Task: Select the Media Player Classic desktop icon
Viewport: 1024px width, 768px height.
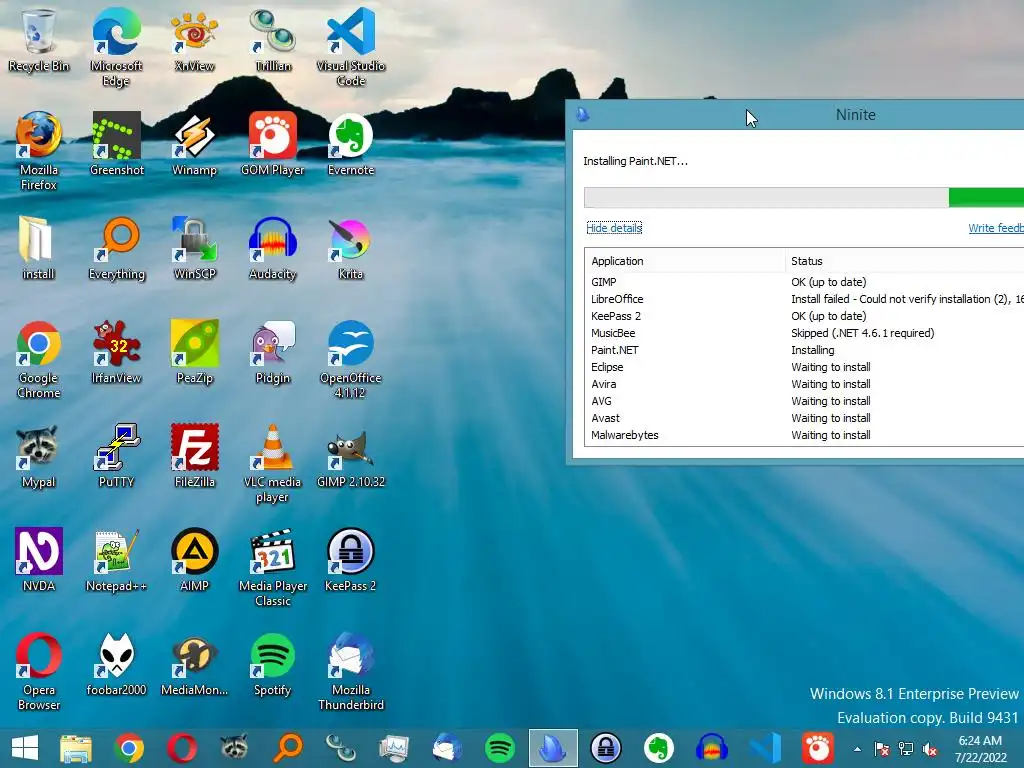Action: [272, 567]
